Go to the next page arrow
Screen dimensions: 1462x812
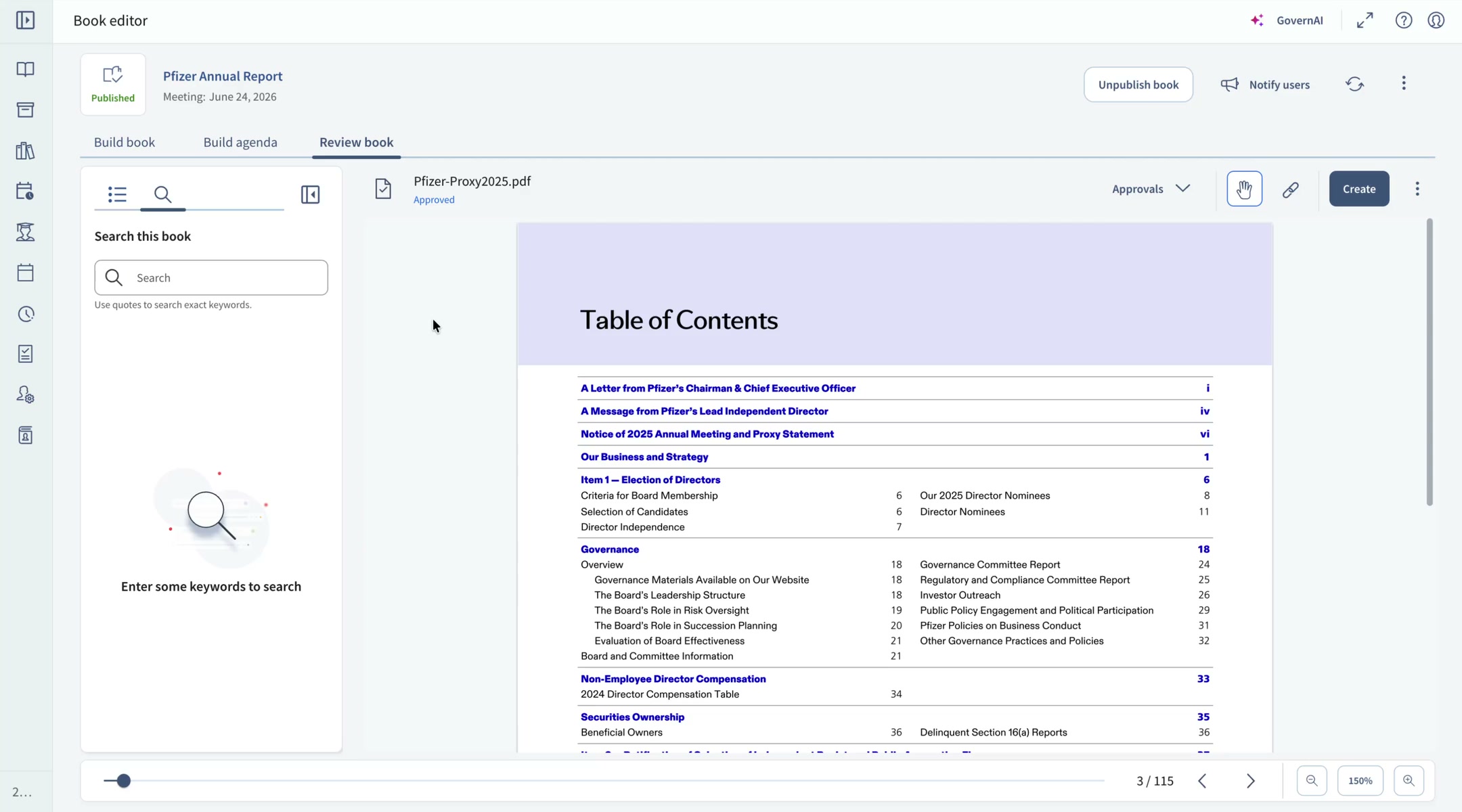1251,781
